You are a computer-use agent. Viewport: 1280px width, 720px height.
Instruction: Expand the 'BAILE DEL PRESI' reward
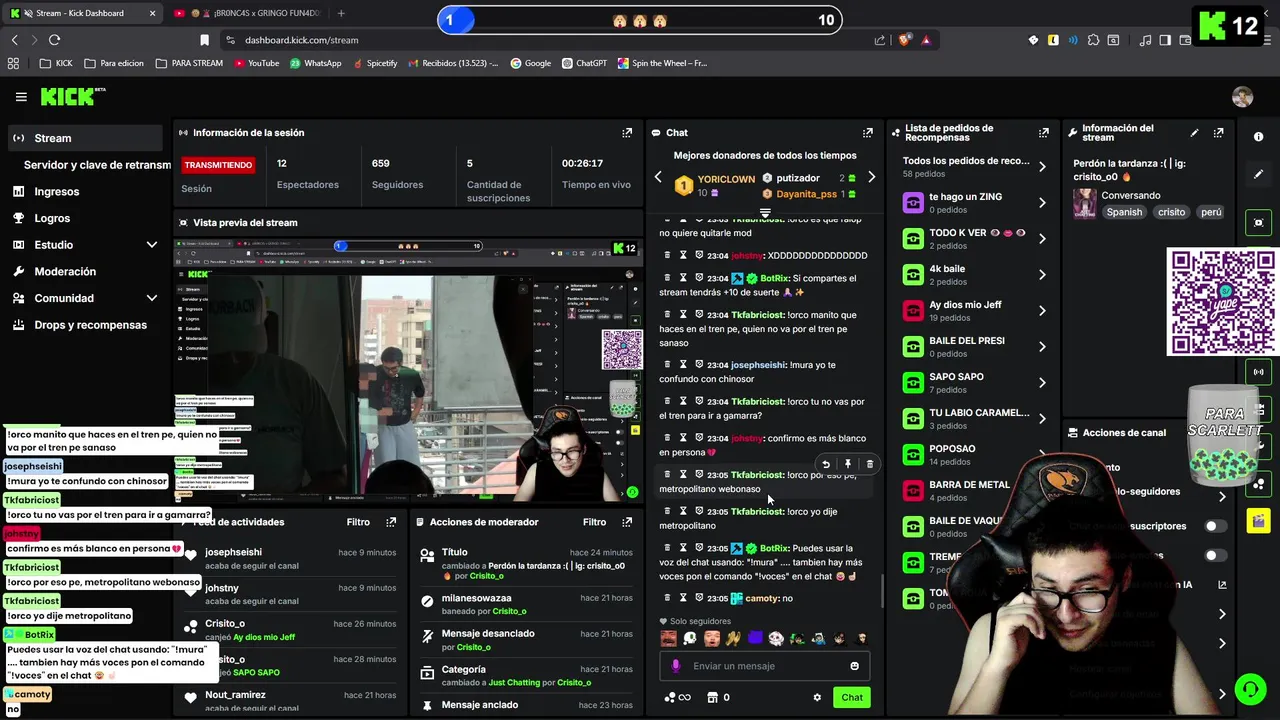(x=1042, y=347)
